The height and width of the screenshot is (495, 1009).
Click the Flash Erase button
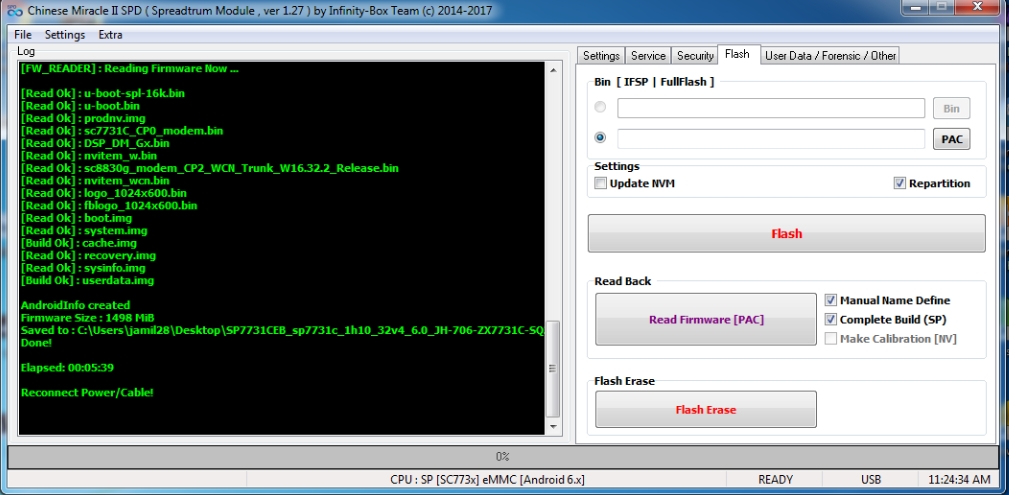(x=706, y=409)
